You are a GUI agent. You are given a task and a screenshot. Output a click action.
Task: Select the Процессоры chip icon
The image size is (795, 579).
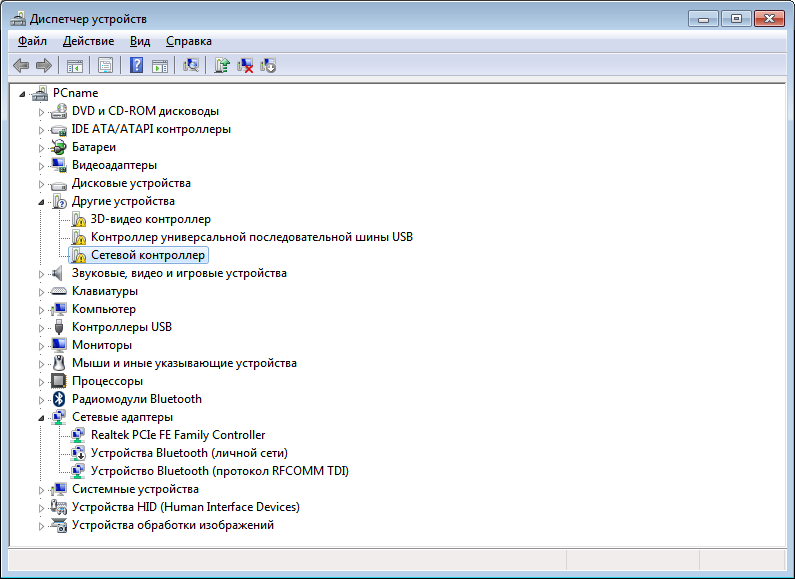click(x=59, y=381)
